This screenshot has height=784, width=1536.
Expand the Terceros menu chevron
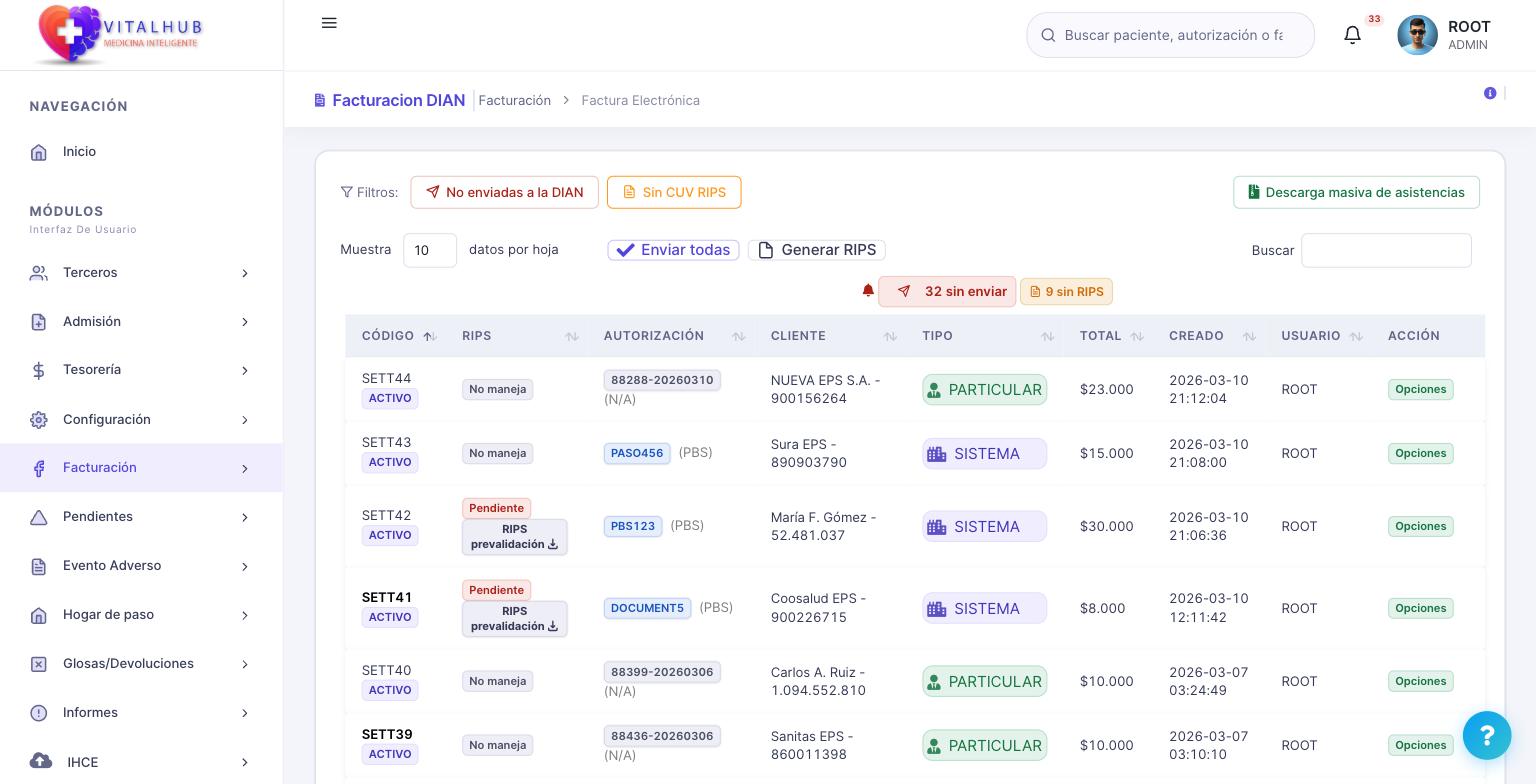(245, 273)
